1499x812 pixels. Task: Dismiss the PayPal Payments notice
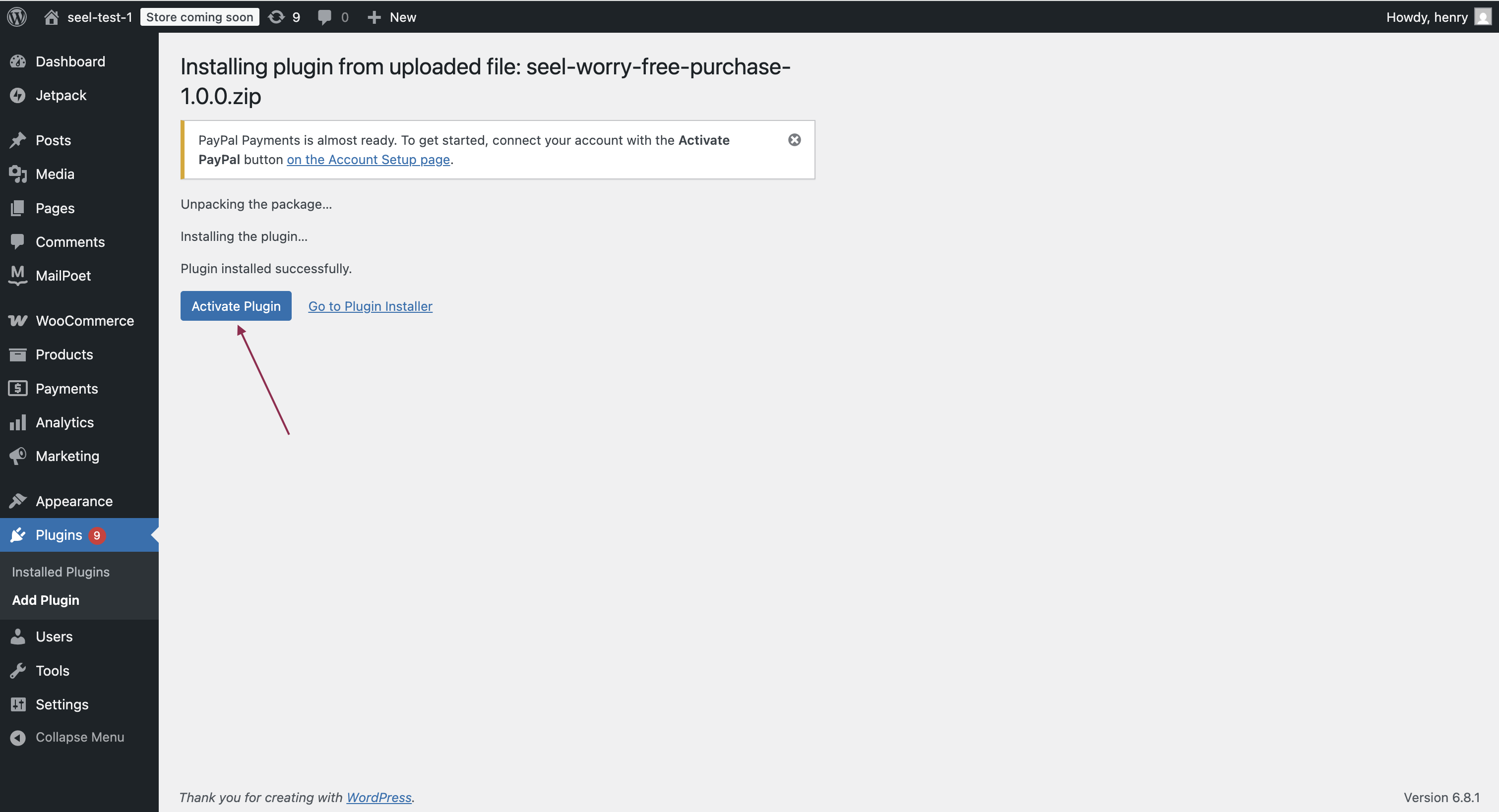click(x=794, y=140)
